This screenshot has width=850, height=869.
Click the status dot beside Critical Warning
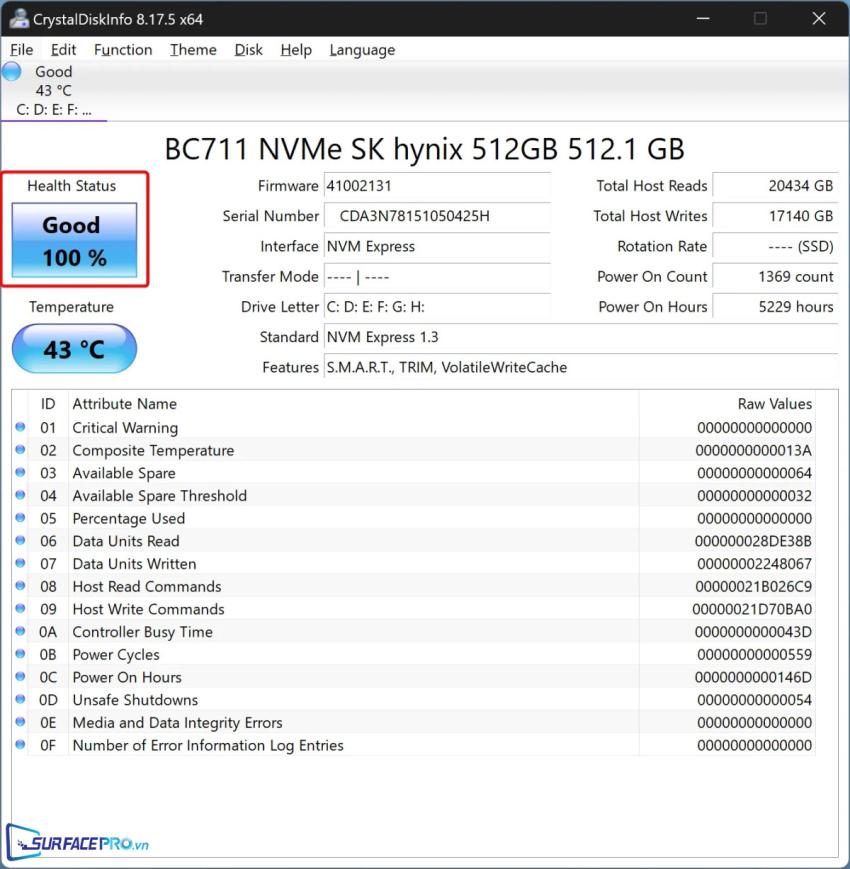click(20, 427)
